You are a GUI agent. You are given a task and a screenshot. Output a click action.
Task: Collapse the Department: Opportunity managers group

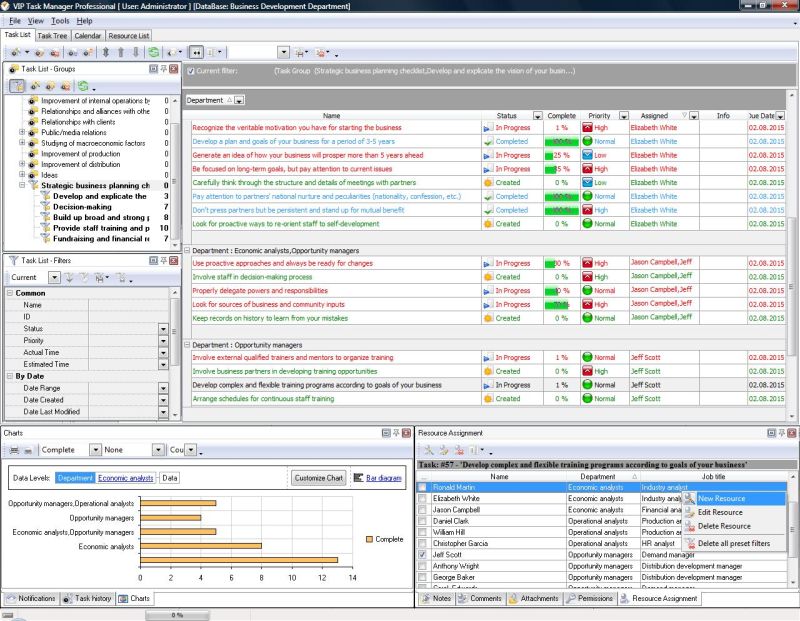tap(188, 344)
